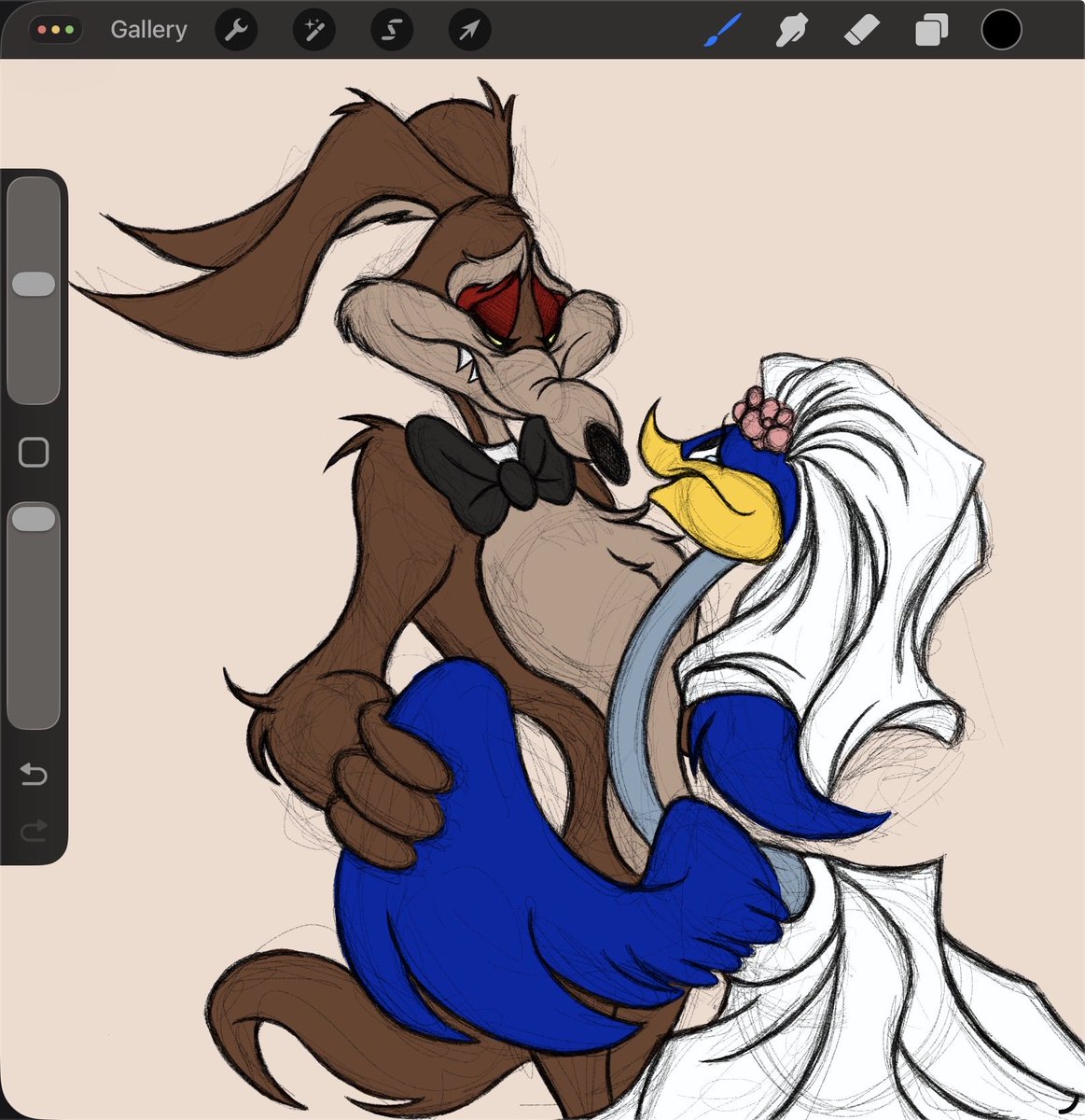Select the Eraser tool
Image resolution: width=1085 pixels, height=1120 pixels.
pos(860,30)
